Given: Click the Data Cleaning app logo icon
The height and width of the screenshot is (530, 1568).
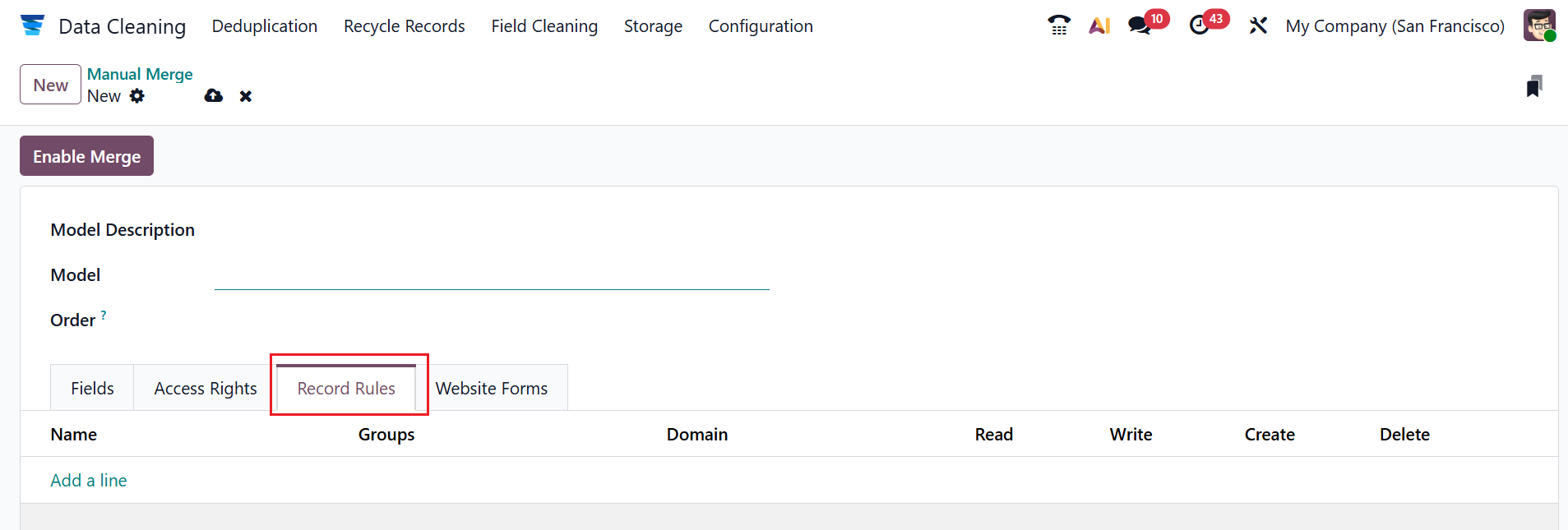Looking at the screenshot, I should (x=32, y=25).
